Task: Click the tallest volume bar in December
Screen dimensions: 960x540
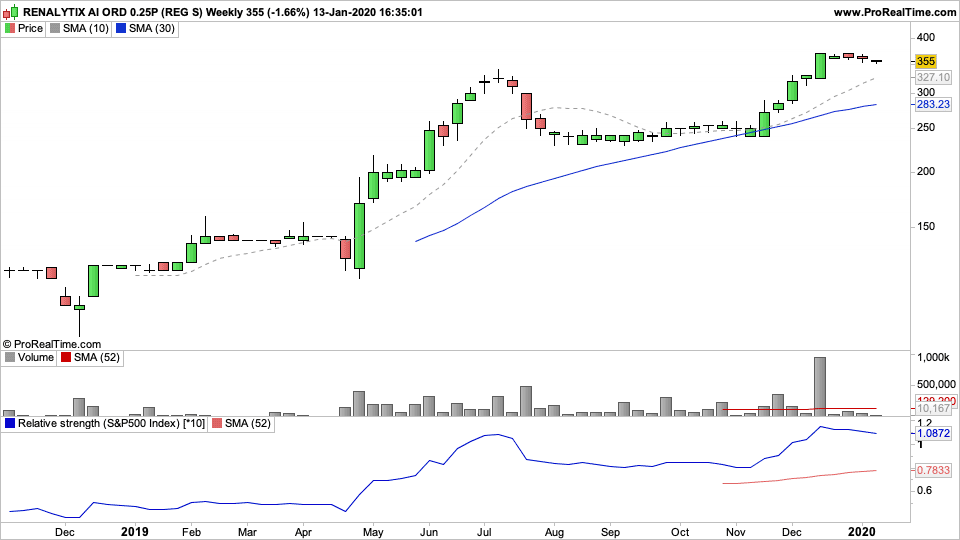Action: tap(820, 386)
